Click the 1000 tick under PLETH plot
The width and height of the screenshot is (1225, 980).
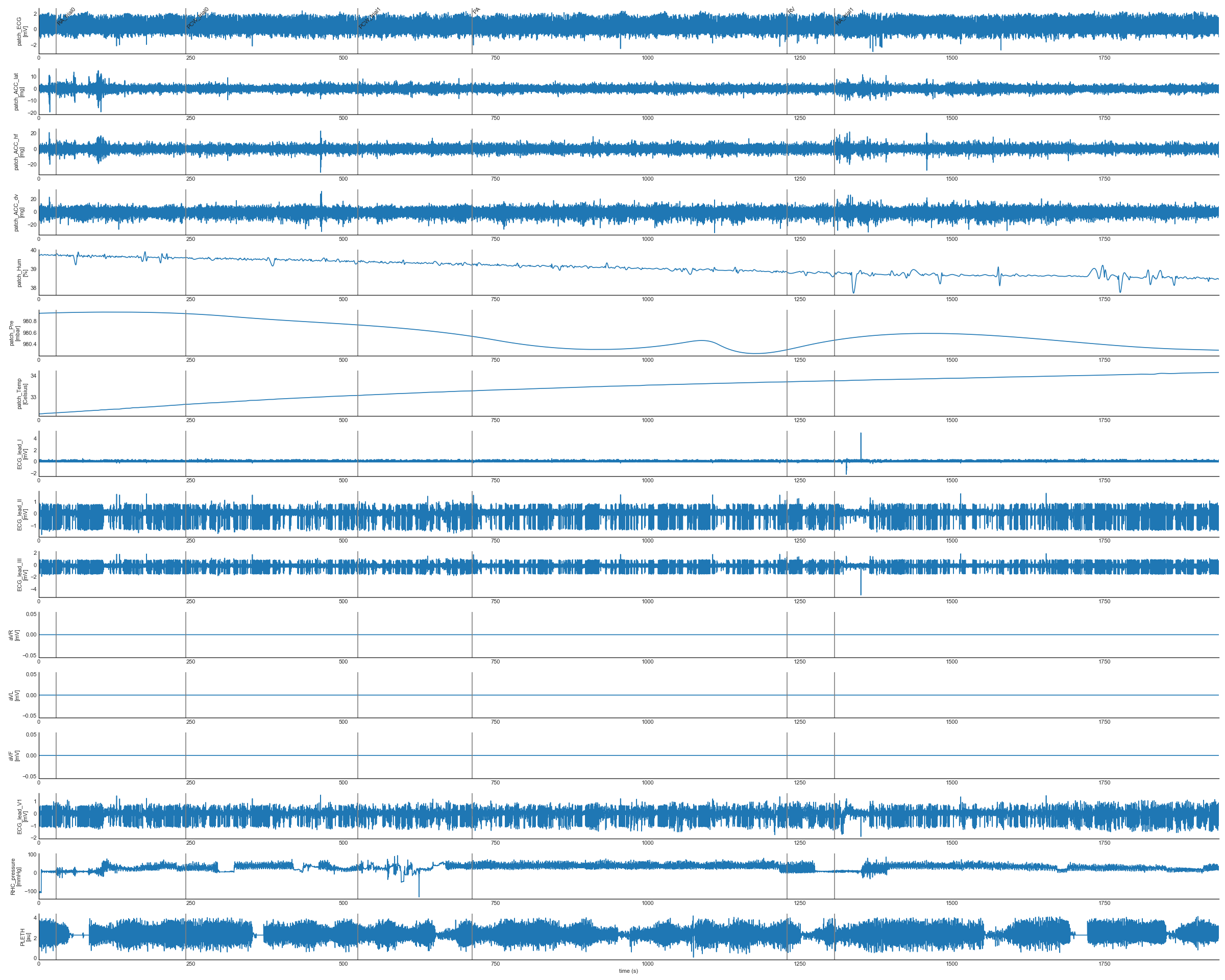[x=647, y=964]
